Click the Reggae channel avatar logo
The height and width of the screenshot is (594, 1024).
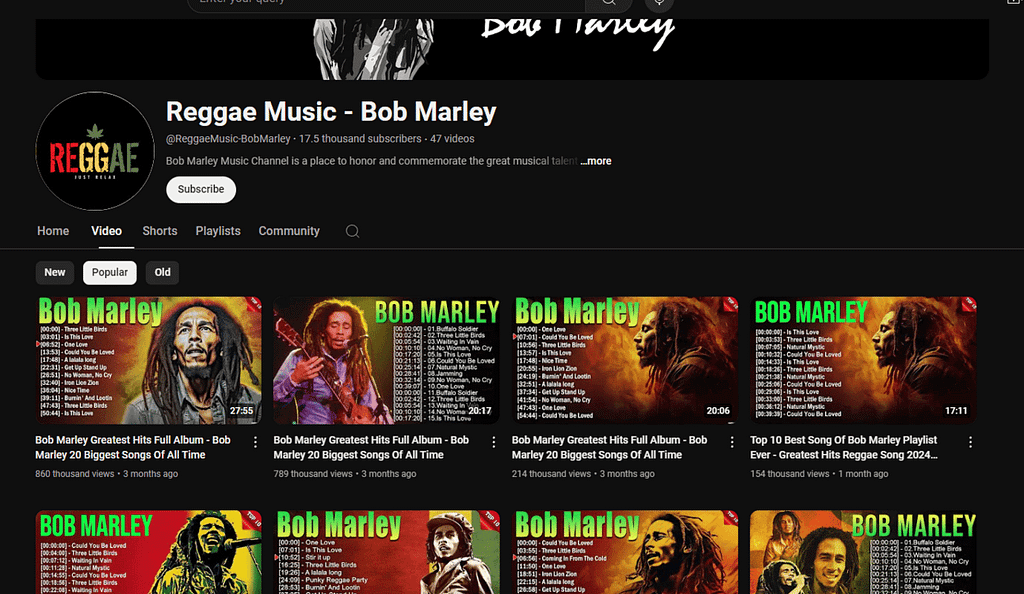[95, 151]
